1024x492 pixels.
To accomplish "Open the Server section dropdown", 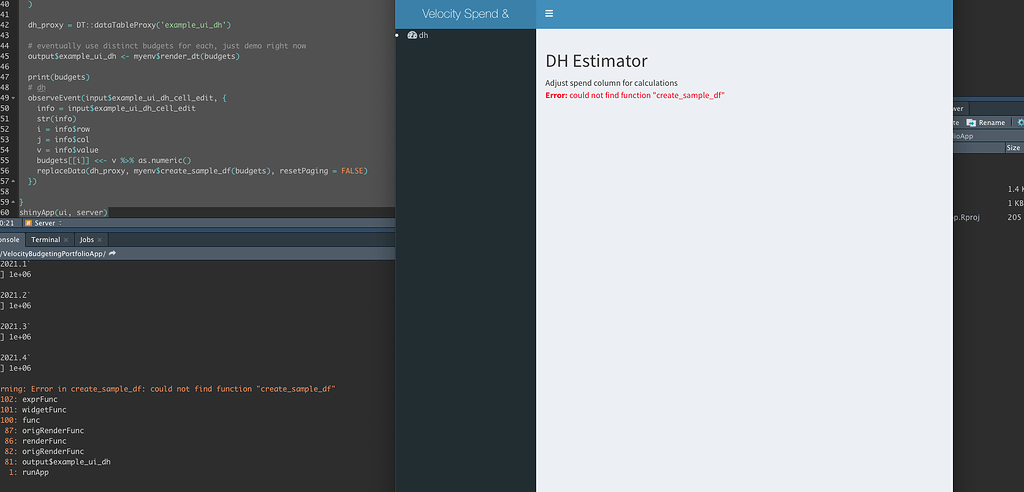I will click(x=44, y=223).
